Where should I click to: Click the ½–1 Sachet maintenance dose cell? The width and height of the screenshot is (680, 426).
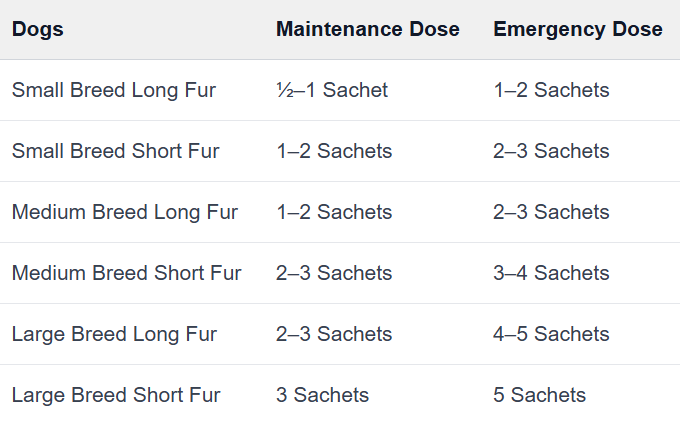pos(331,90)
